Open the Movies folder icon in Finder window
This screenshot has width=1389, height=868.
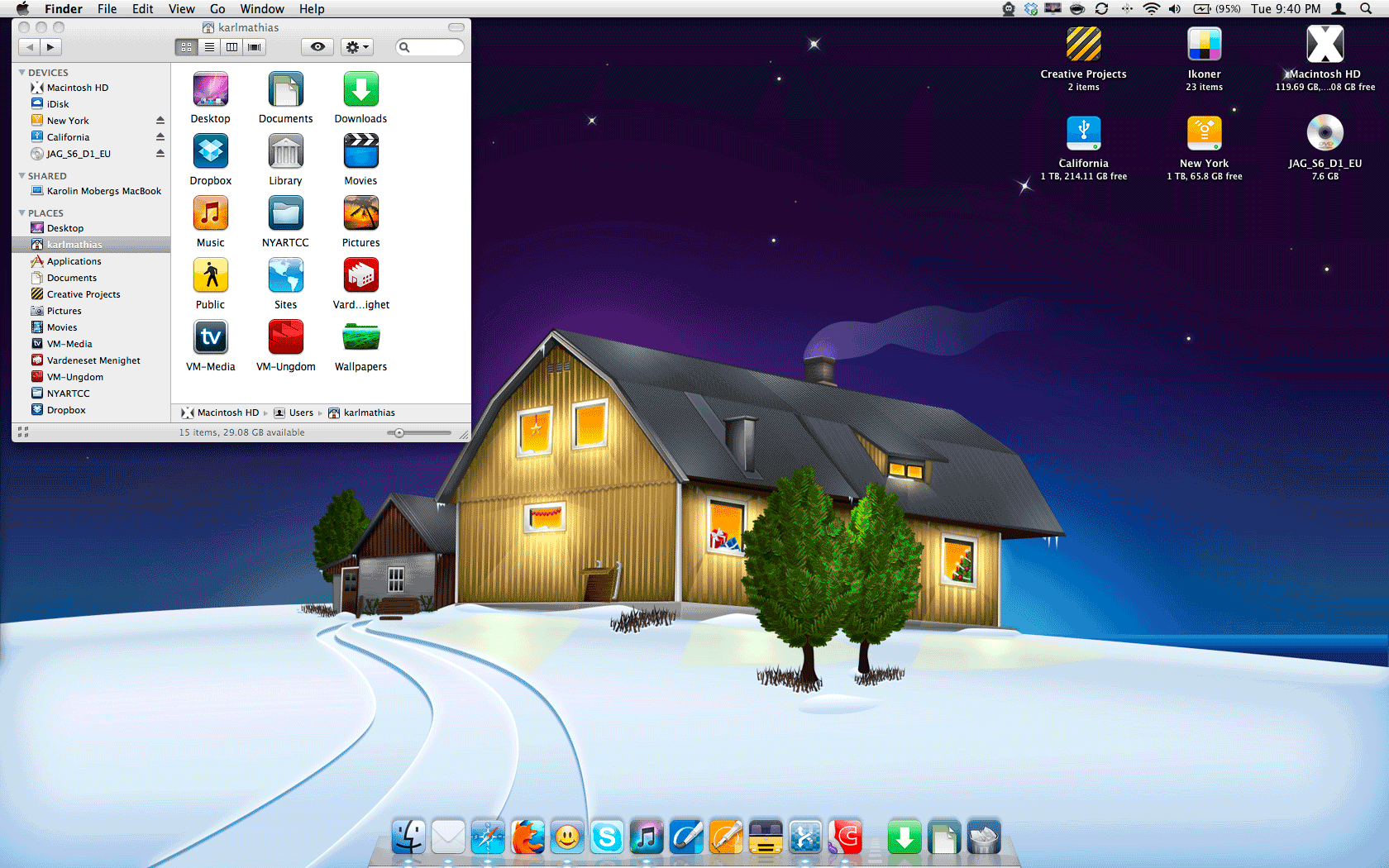[361, 152]
